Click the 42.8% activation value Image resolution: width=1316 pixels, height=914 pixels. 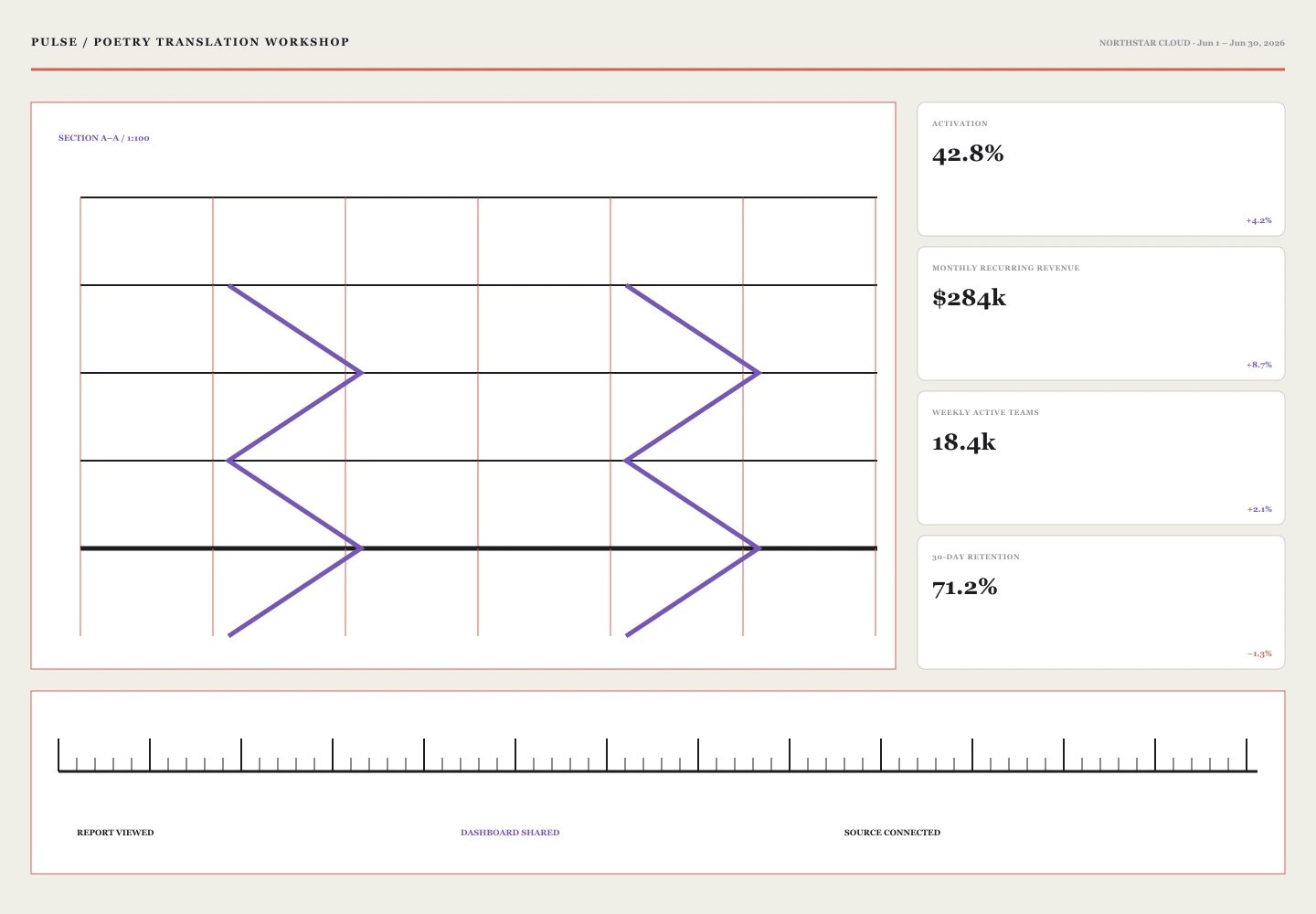968,154
